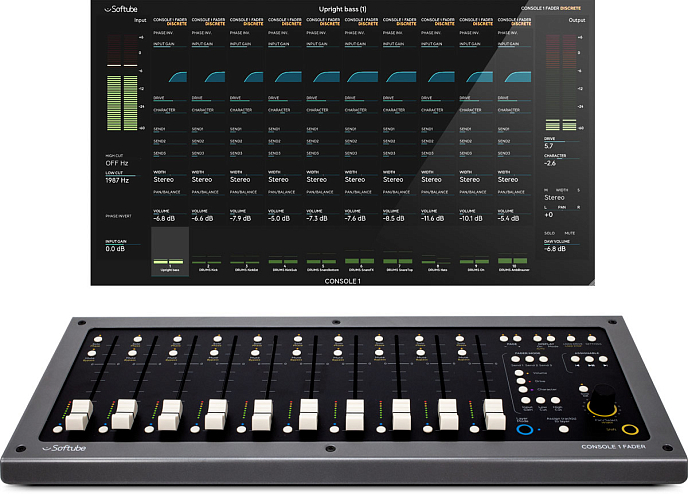Click the -6.6 dB volume value
The image size is (688, 494).
tap(203, 218)
